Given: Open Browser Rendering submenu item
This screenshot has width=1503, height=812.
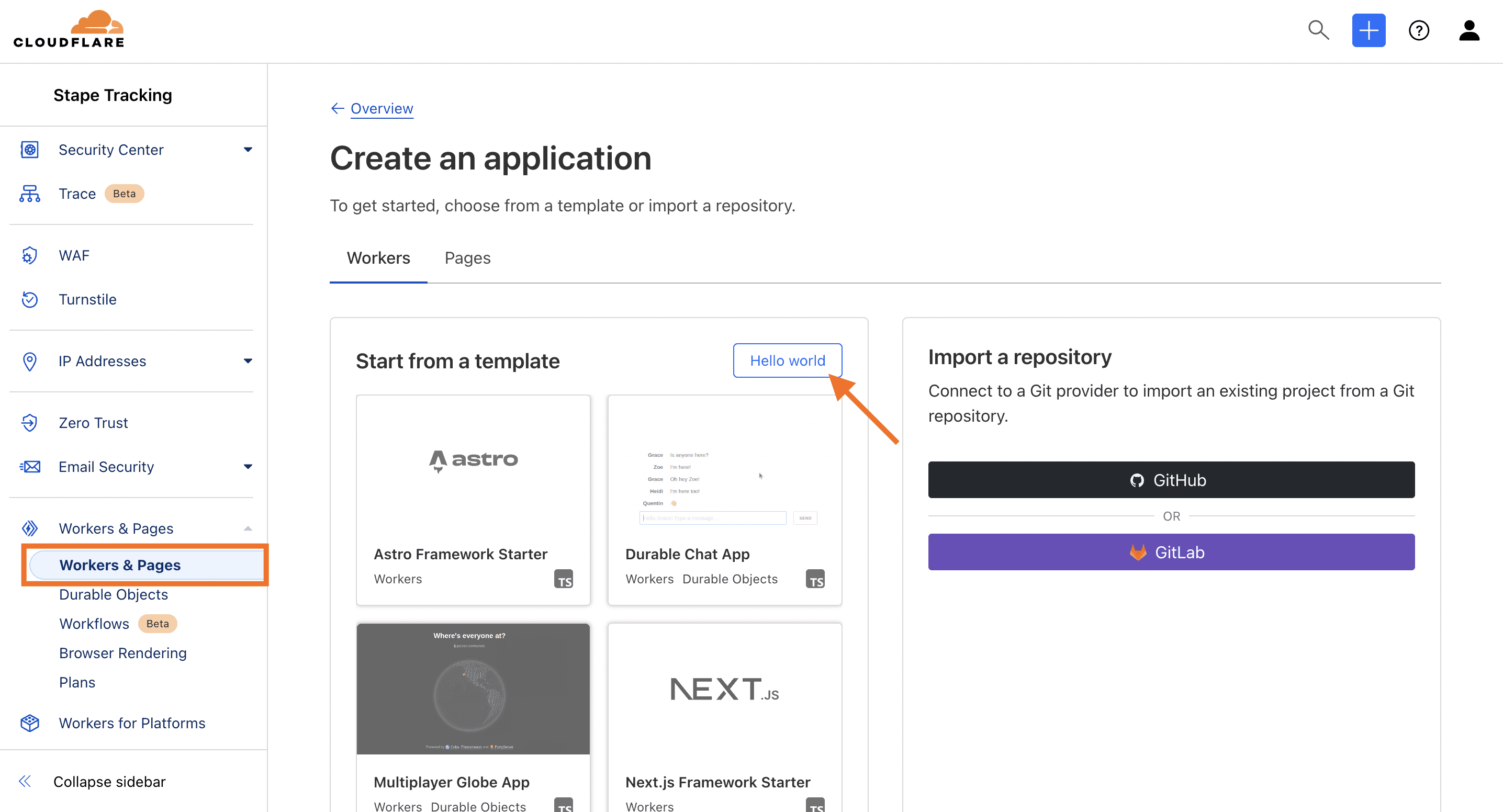Looking at the screenshot, I should point(122,653).
